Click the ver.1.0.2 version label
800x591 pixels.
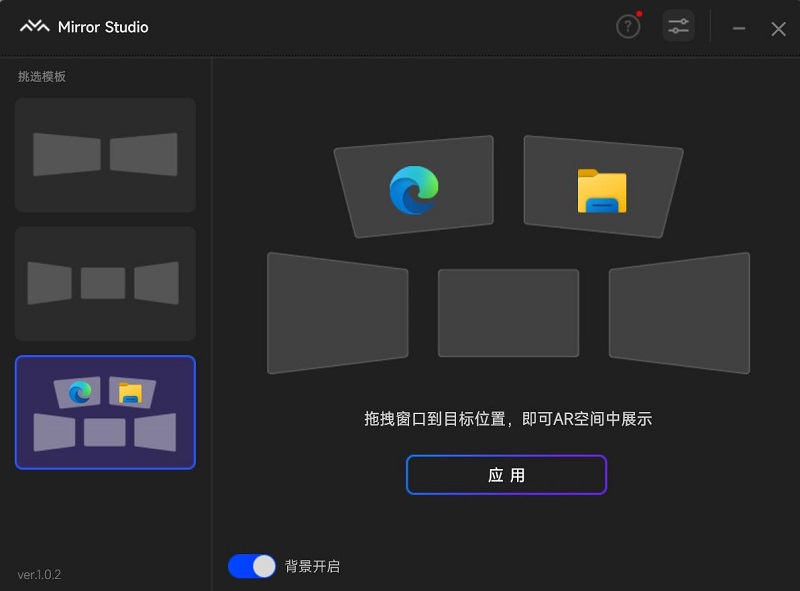tap(40, 574)
